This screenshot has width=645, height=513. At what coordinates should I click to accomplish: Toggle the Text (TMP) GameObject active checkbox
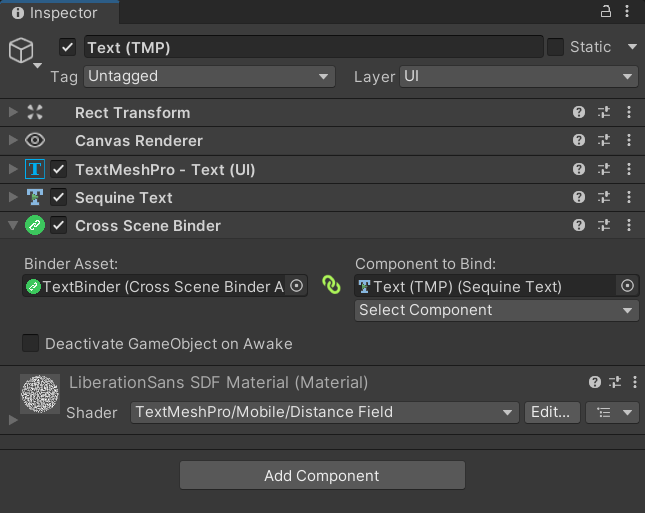tap(68, 47)
